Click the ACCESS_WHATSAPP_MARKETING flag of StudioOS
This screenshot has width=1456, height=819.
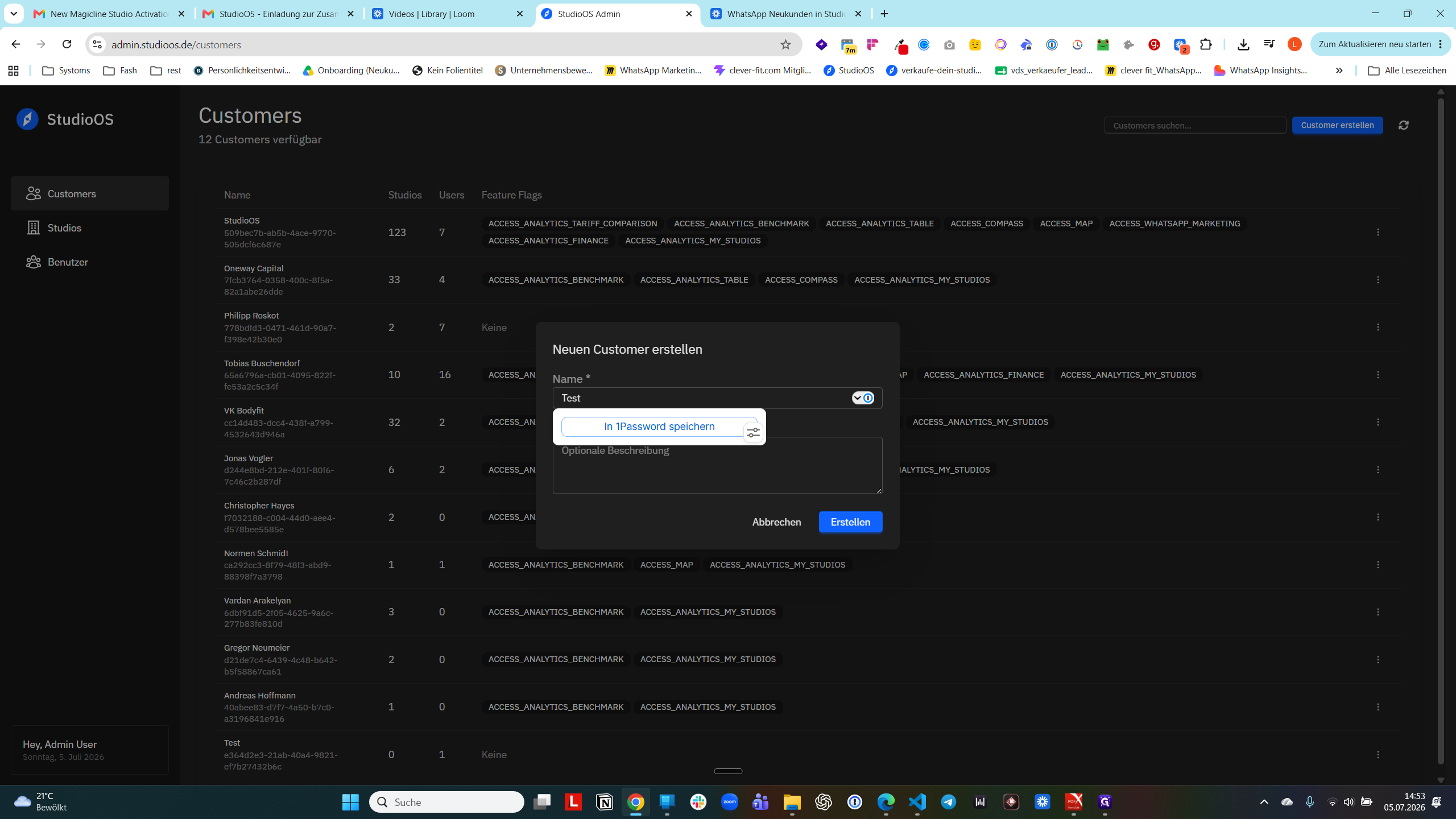(x=1174, y=224)
